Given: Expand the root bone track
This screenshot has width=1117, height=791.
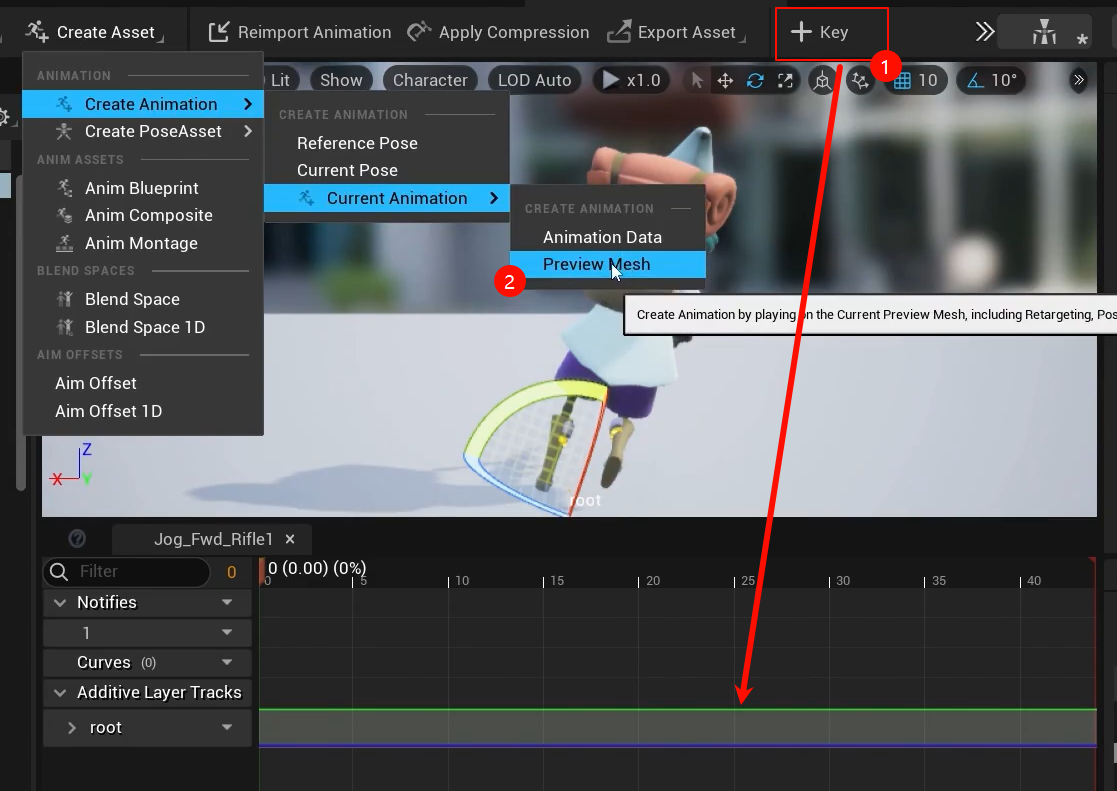Looking at the screenshot, I should (72, 728).
